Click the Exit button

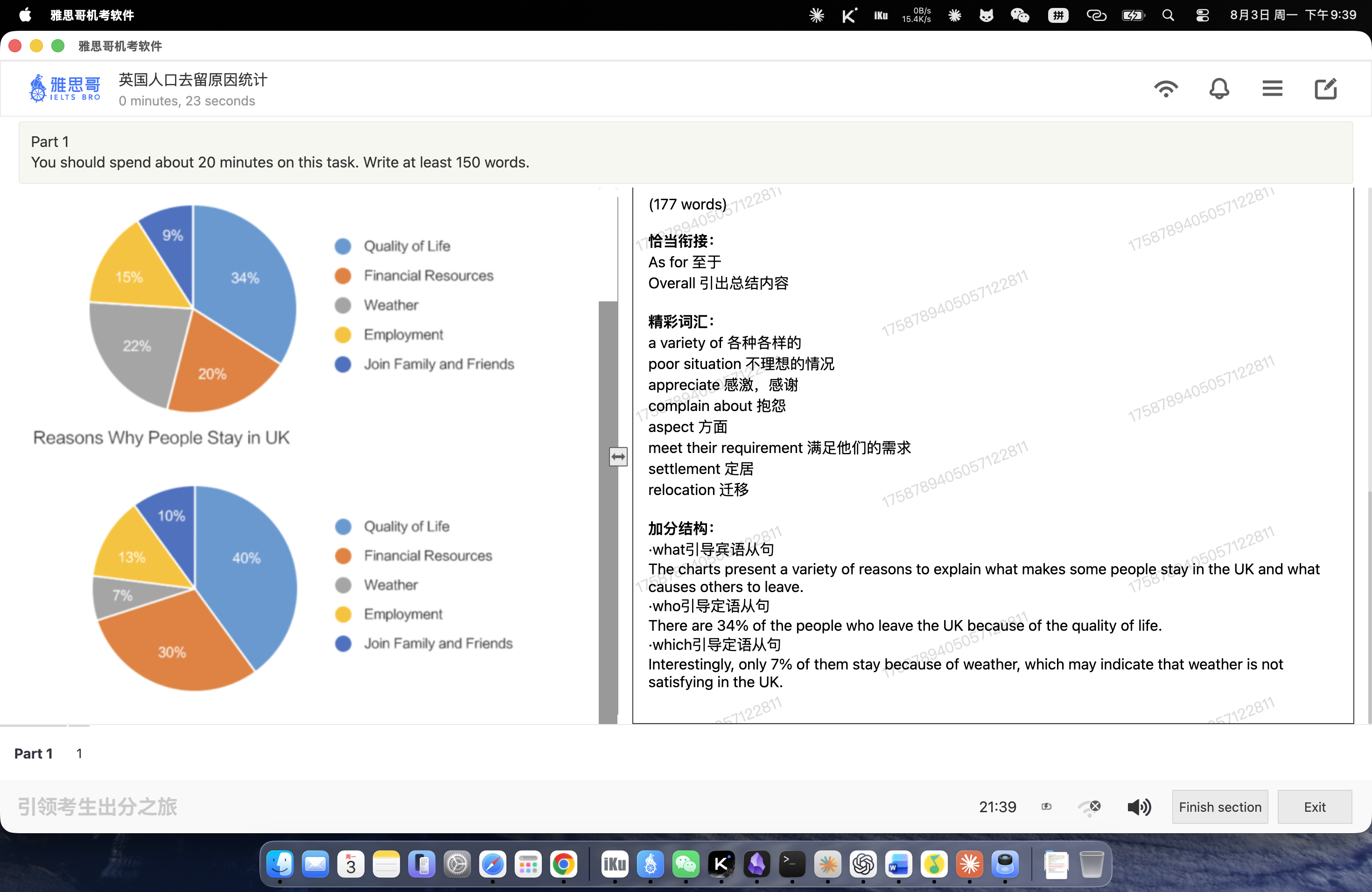point(1314,807)
